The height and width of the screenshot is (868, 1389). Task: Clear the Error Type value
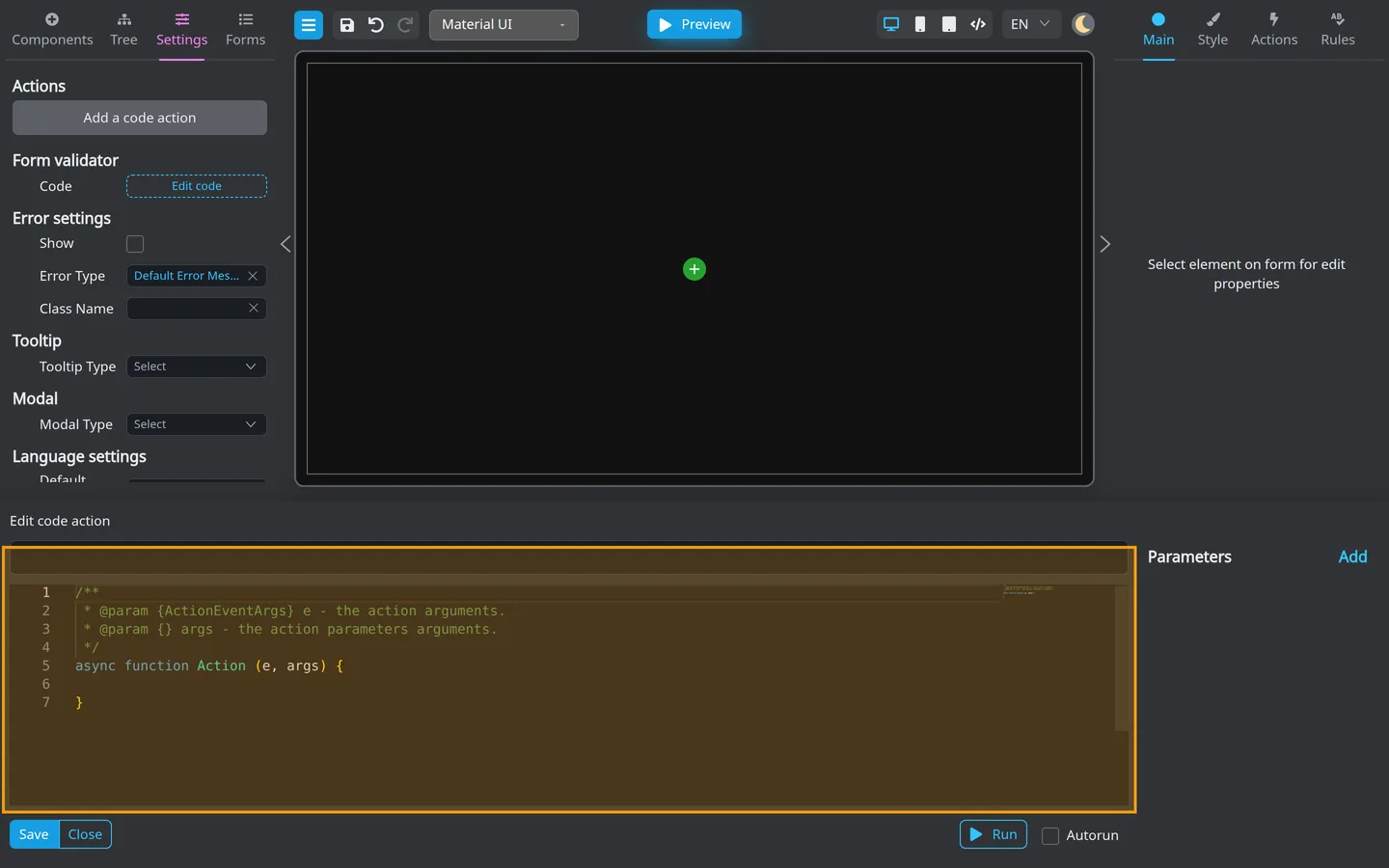click(x=253, y=276)
